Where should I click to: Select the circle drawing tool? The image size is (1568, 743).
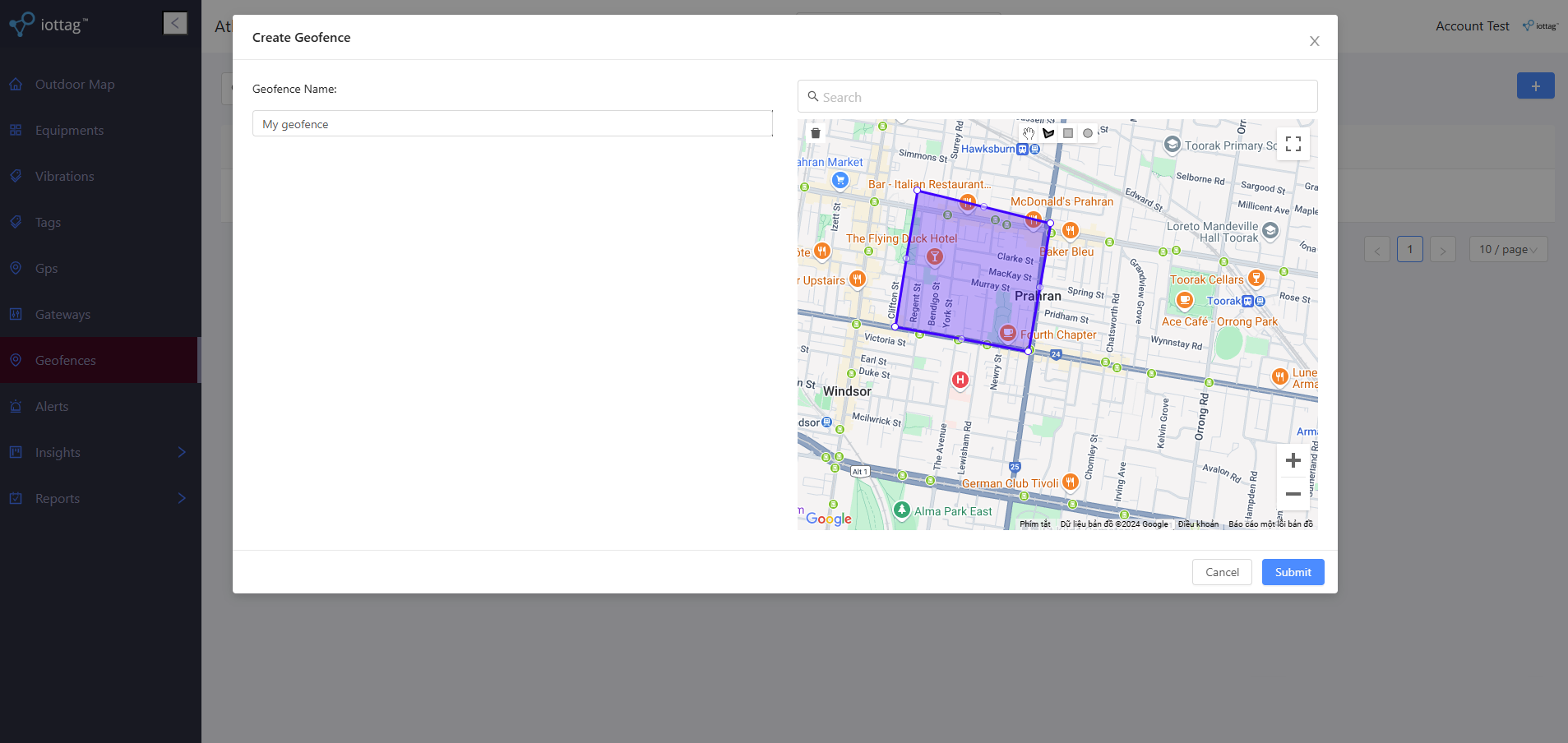tap(1088, 133)
